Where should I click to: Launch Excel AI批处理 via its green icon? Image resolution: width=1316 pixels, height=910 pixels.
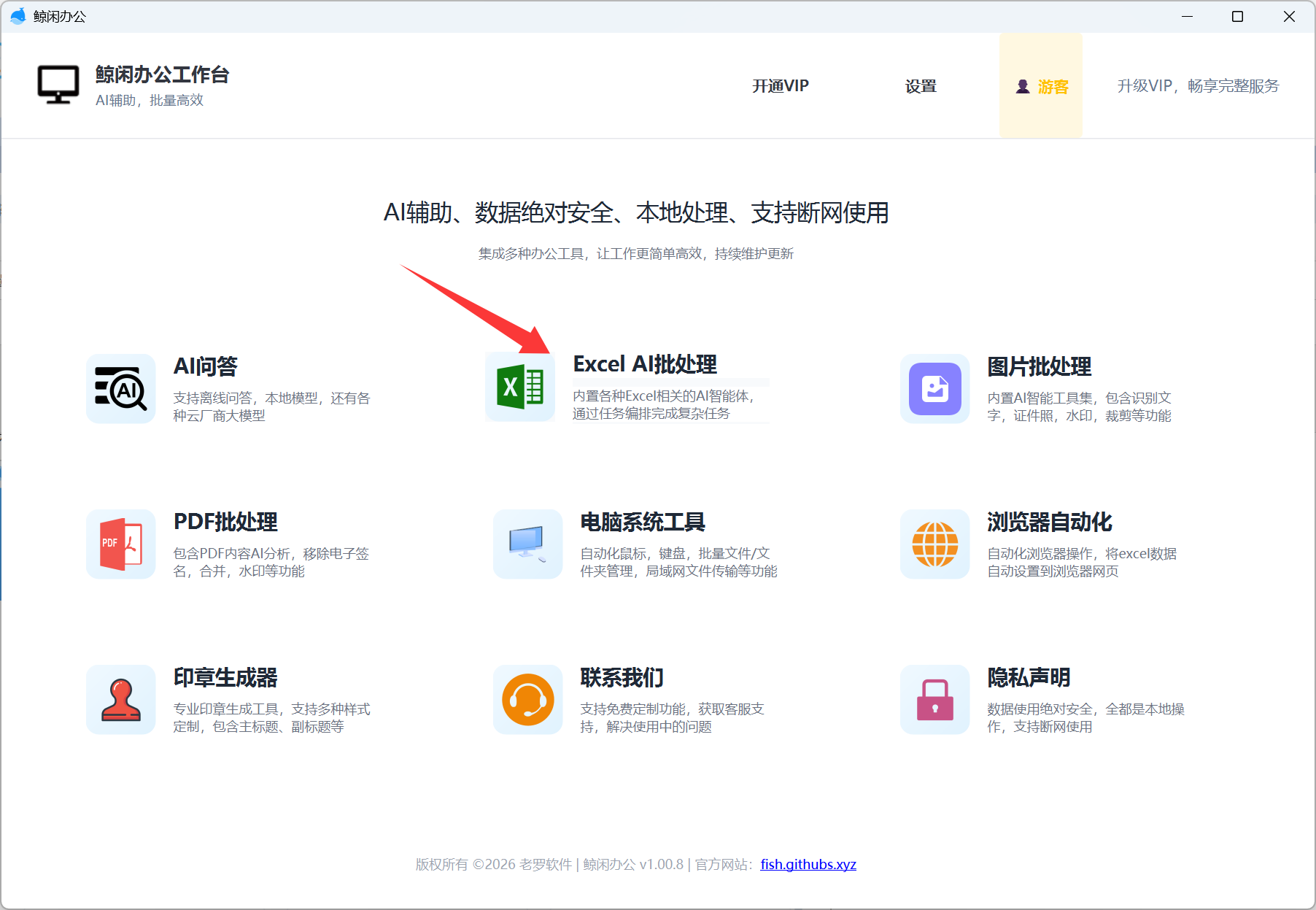pos(520,387)
